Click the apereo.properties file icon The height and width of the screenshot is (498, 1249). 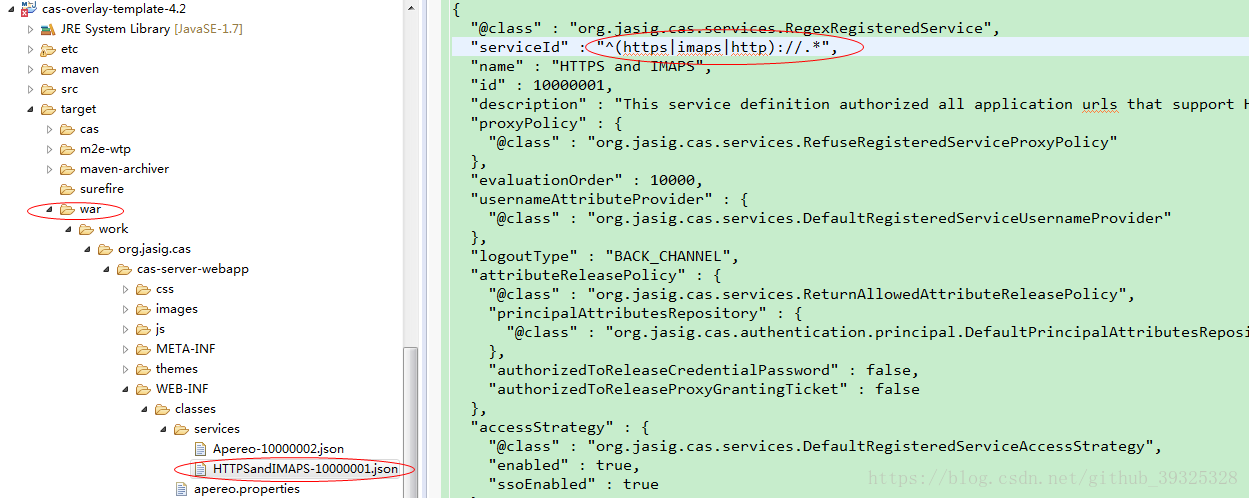click(181, 489)
